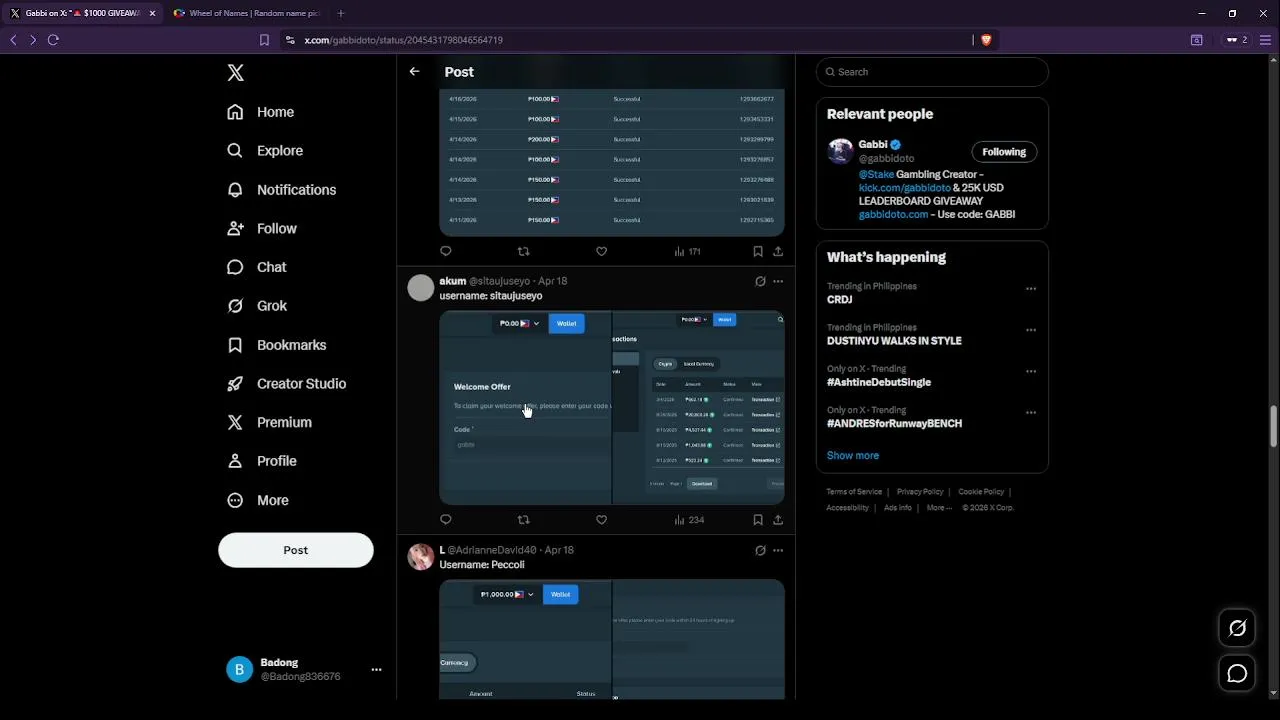Click the Following button for Gabbi
The width and height of the screenshot is (1280, 720).
[x=1004, y=152]
